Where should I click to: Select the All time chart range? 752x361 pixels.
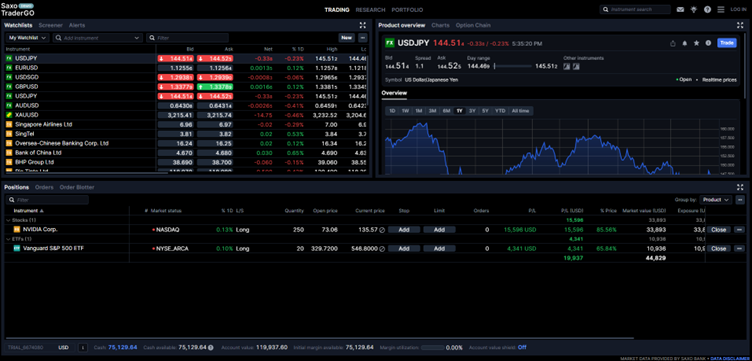tap(520, 111)
